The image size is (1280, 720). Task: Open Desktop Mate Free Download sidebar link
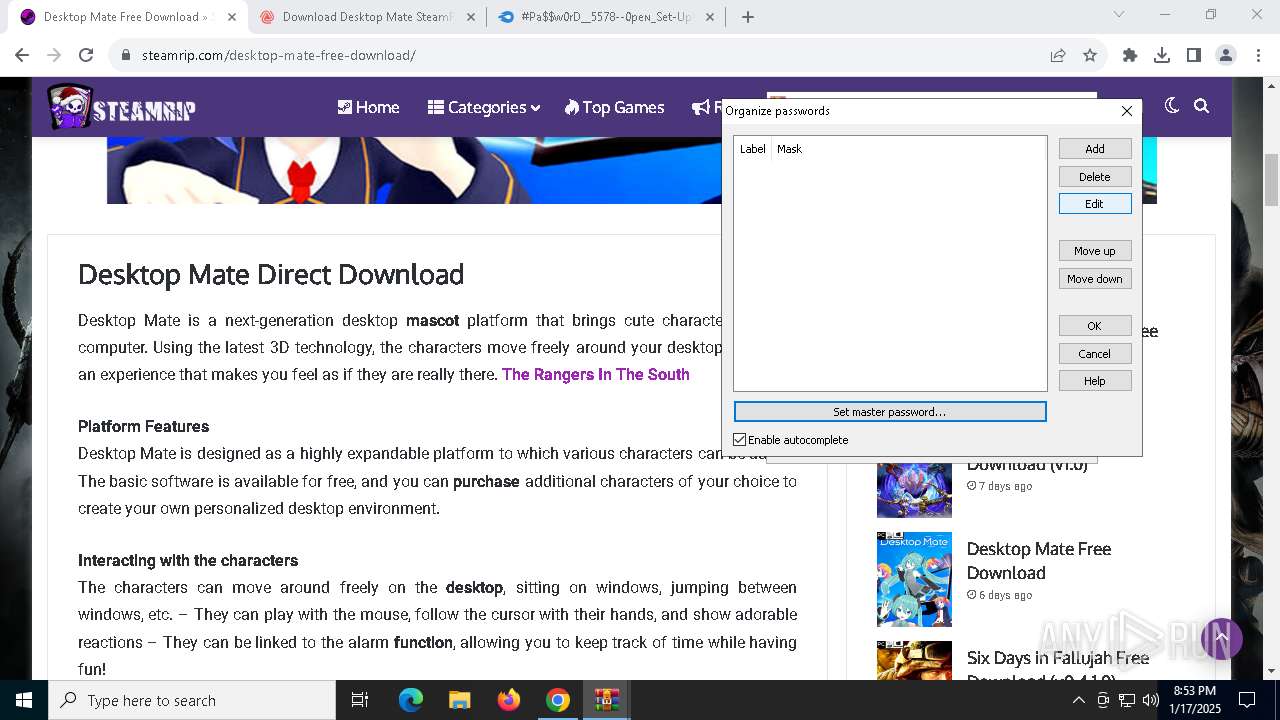(1039, 561)
